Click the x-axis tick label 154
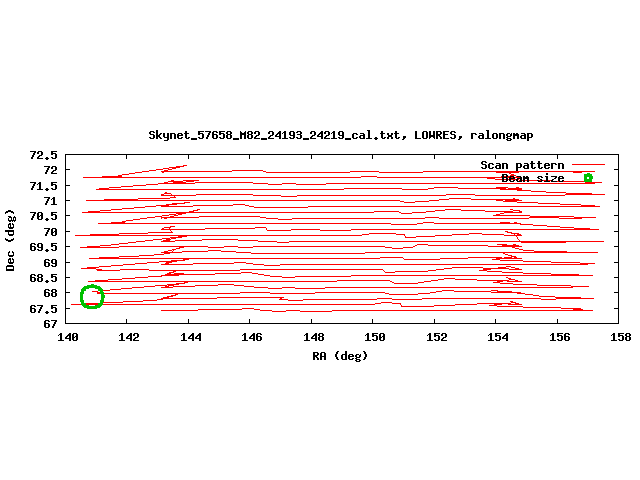The width and height of the screenshot is (640, 480). (x=498, y=337)
